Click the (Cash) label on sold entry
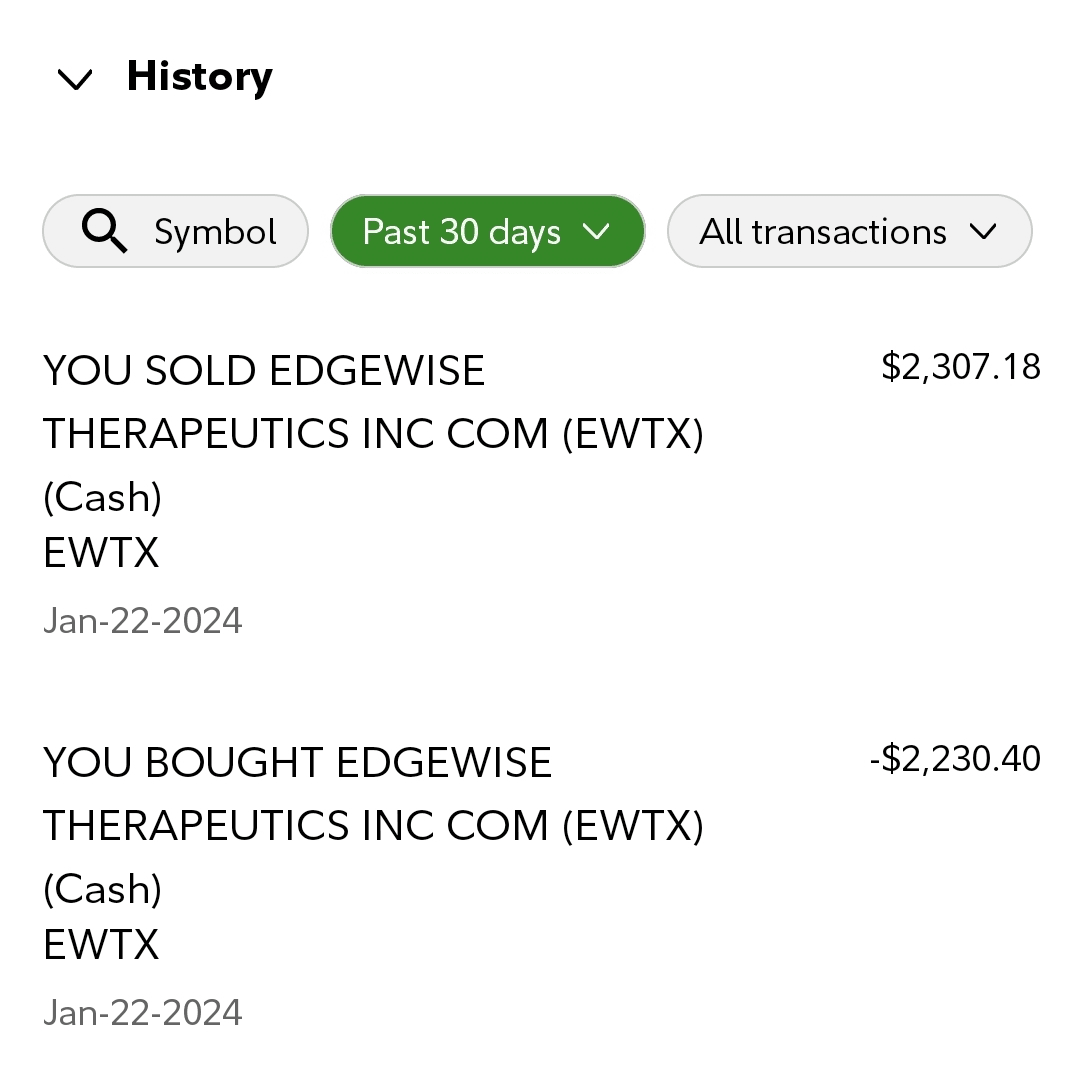This screenshot has height=1083, width=1080. click(x=102, y=497)
